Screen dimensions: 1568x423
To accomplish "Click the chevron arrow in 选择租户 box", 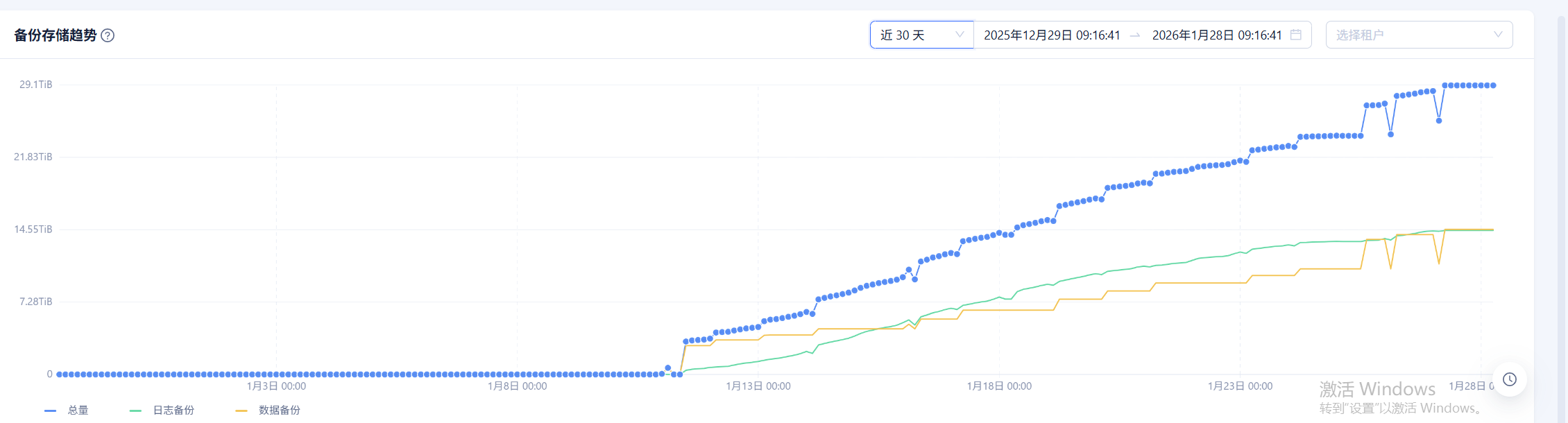I will 1497,35.
